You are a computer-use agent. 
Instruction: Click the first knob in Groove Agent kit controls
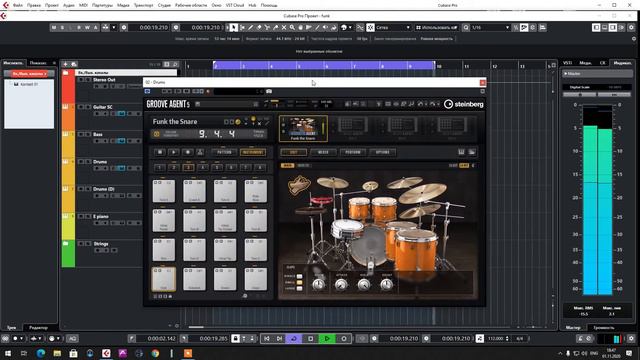319,284
